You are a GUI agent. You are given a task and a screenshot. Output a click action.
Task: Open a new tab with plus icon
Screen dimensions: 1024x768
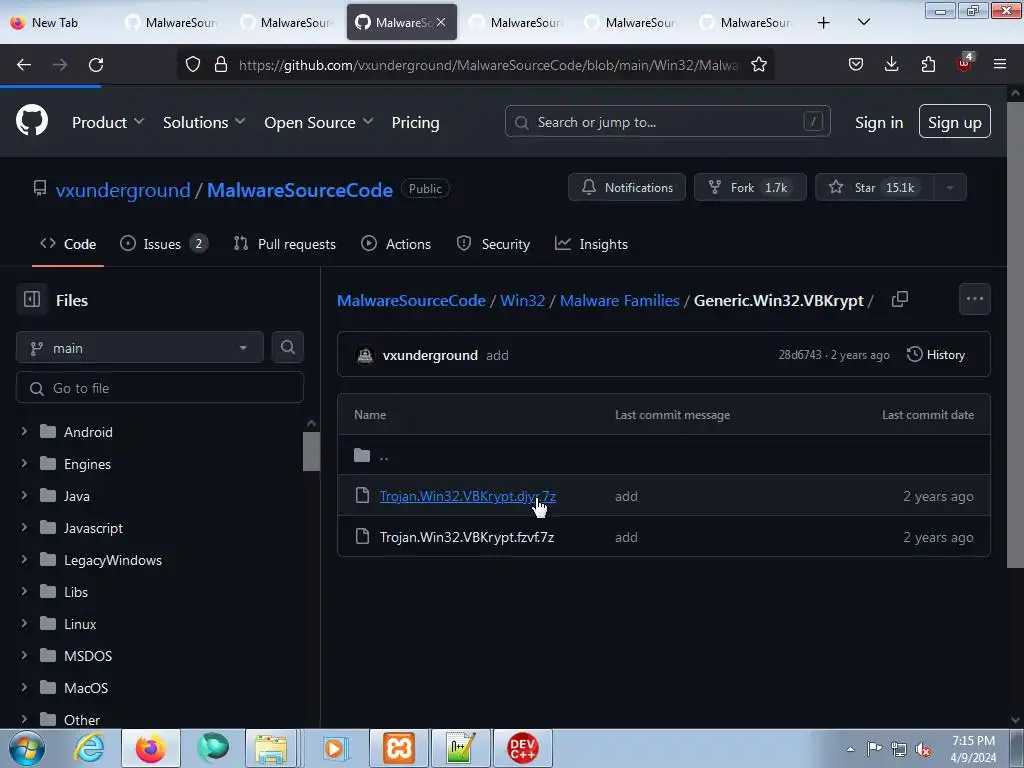[x=824, y=23]
